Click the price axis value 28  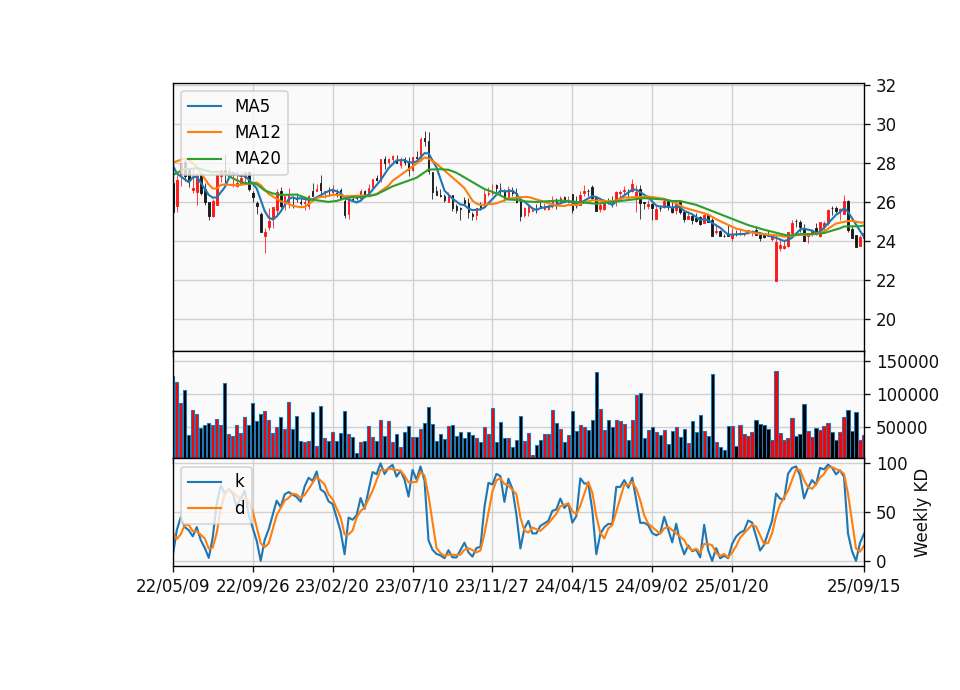885,164
